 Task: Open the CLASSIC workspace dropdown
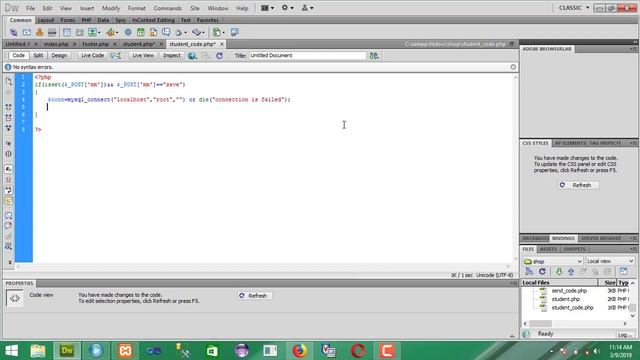pos(574,8)
